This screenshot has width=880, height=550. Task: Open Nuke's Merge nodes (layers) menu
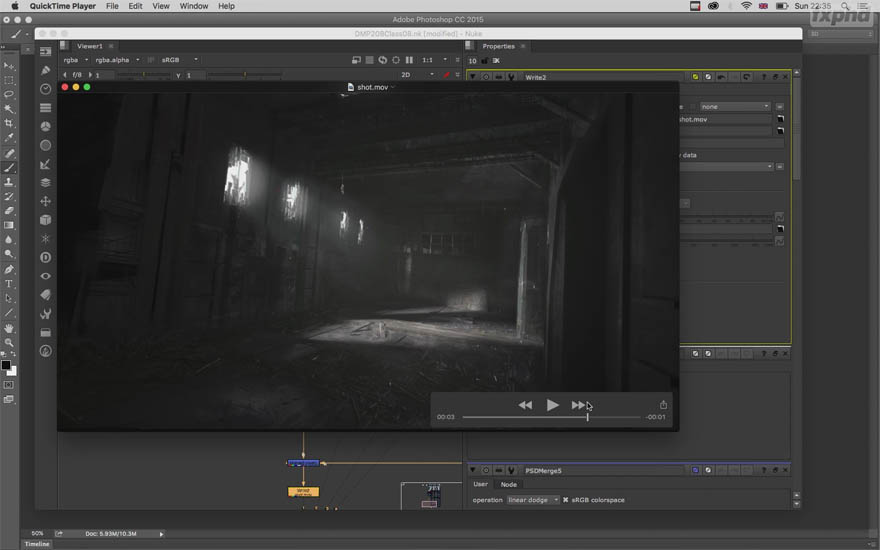(x=45, y=182)
